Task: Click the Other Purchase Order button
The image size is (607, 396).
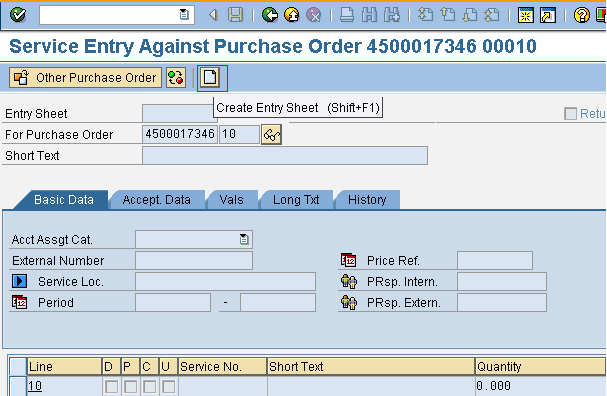Action: tap(86, 77)
